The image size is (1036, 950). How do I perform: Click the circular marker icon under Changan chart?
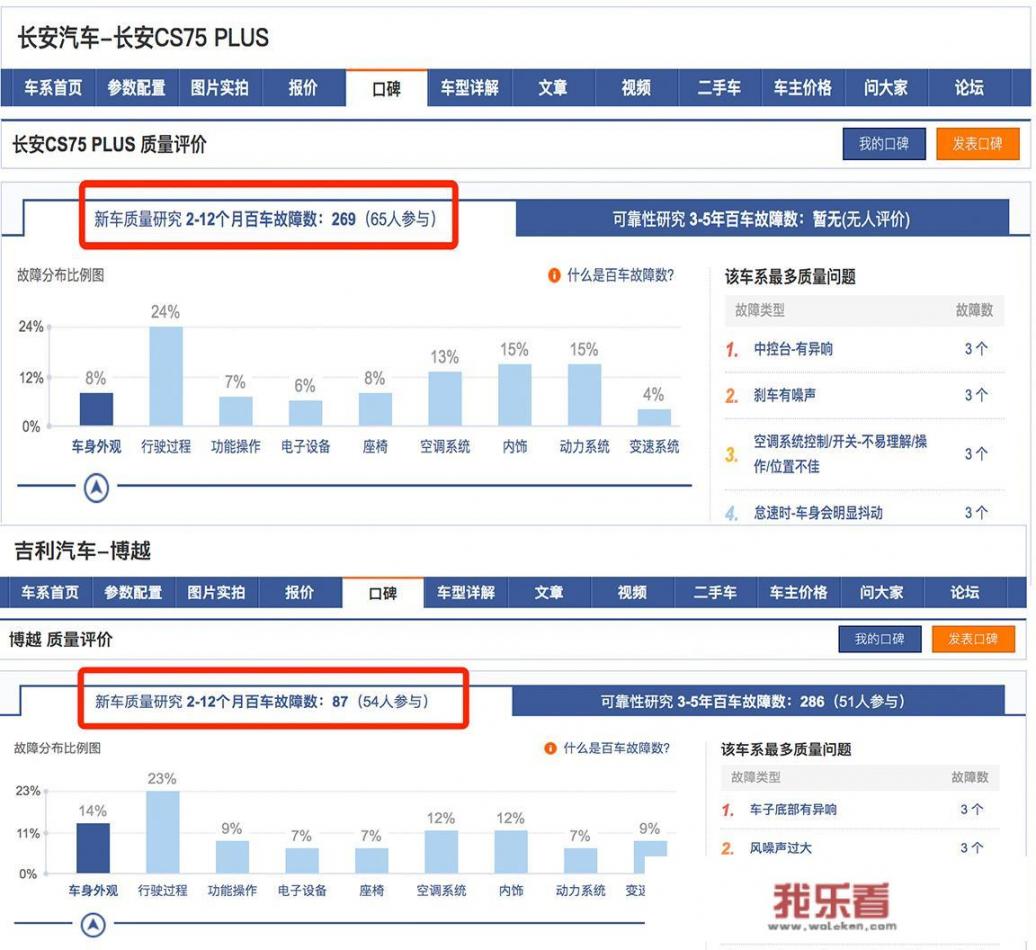pos(96,488)
